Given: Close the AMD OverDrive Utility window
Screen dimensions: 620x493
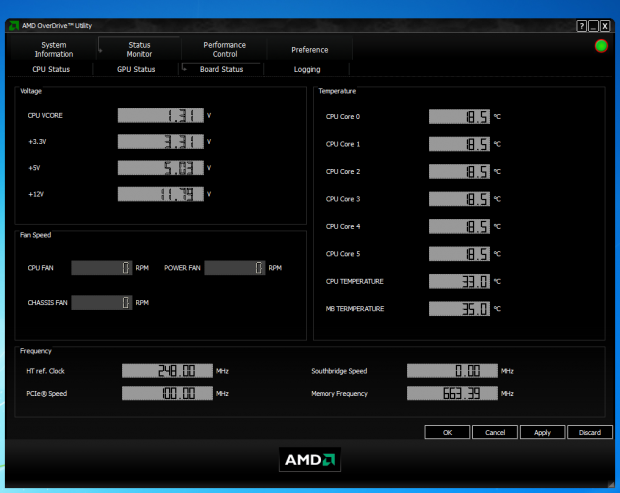Looking at the screenshot, I should [x=605, y=26].
